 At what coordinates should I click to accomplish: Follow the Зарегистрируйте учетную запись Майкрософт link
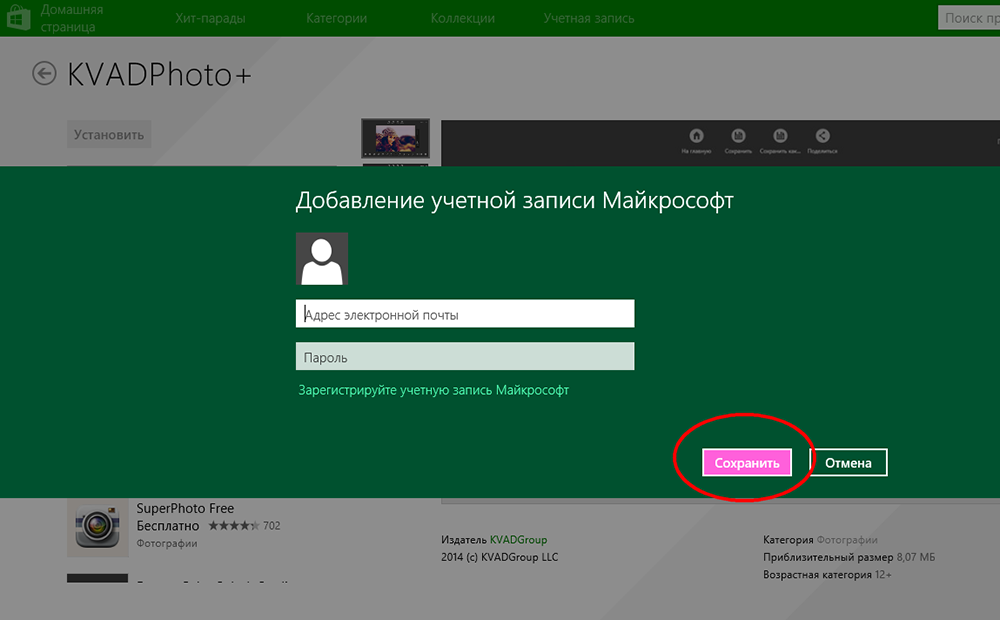tap(434, 390)
